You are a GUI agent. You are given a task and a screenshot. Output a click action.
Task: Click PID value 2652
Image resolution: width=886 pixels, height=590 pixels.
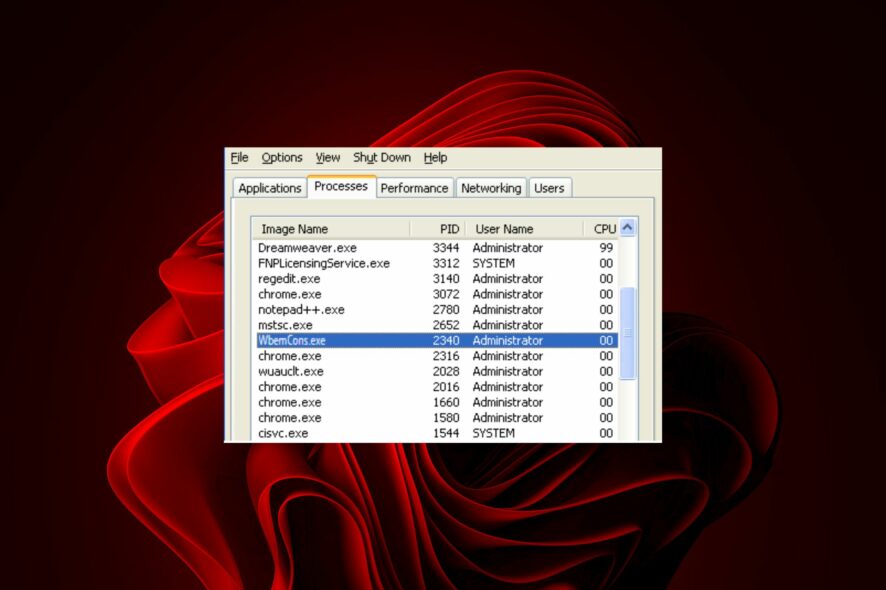click(446, 325)
